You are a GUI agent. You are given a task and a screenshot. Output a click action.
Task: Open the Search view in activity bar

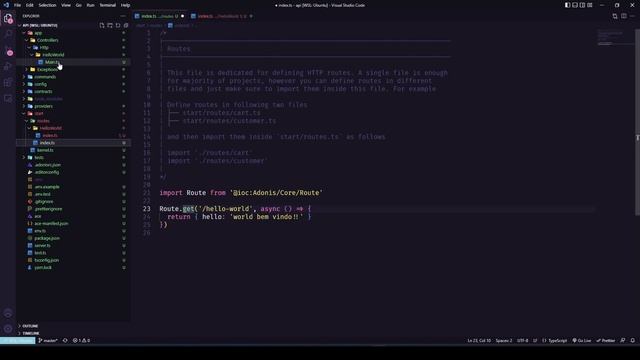coord(8,35)
